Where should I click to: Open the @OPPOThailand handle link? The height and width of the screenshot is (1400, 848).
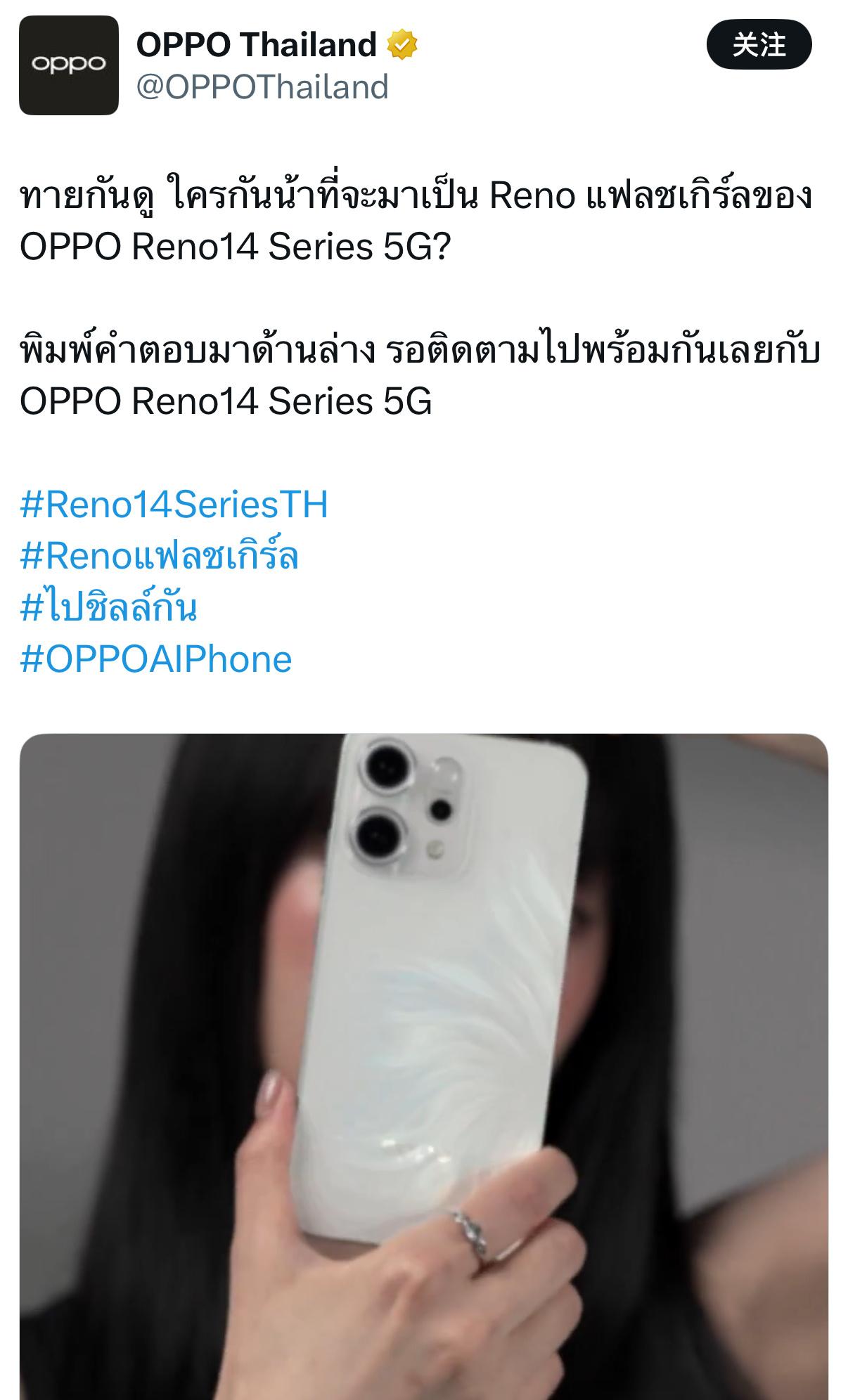(262, 87)
